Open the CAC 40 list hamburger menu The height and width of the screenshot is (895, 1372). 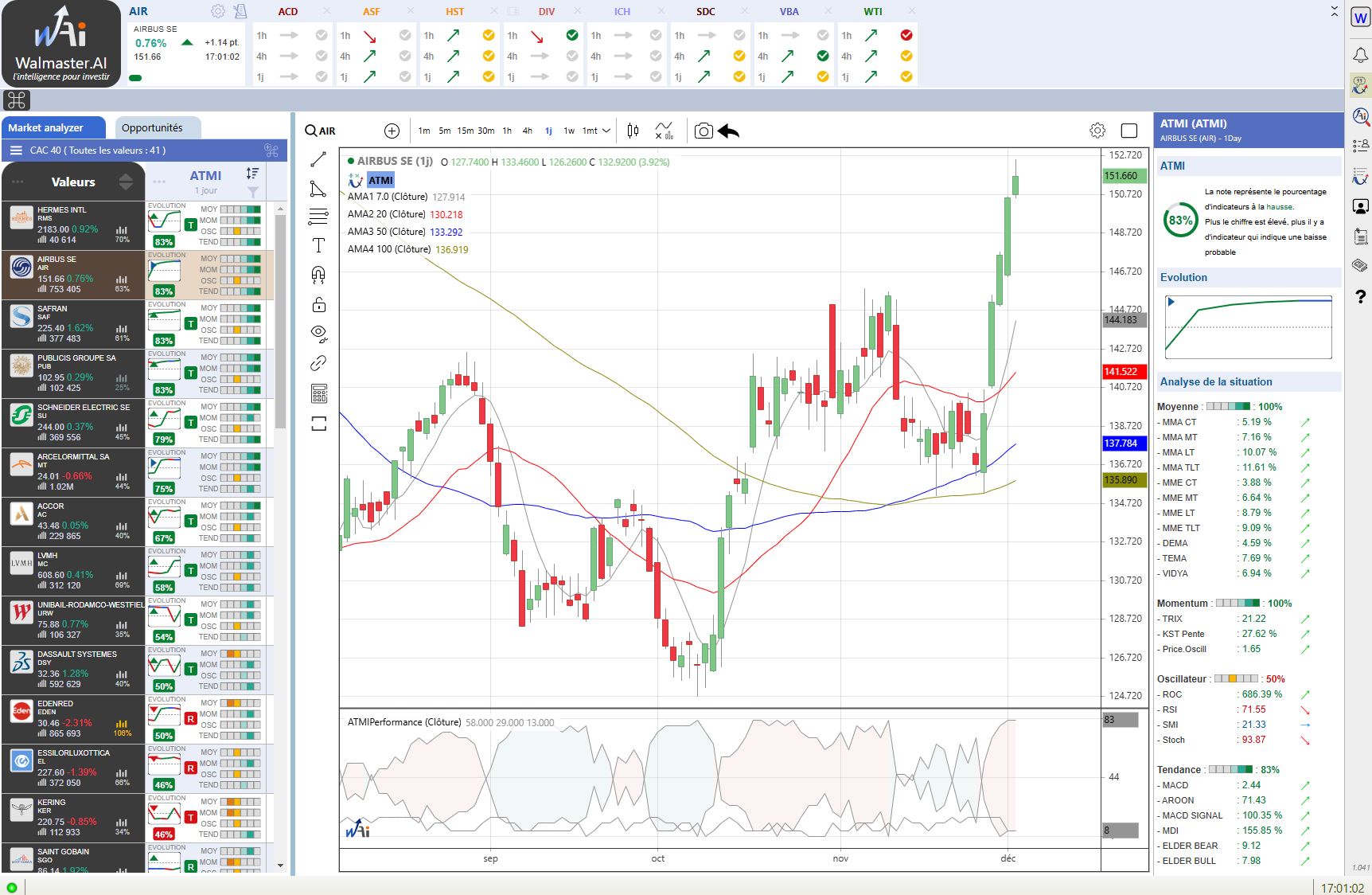(x=16, y=150)
